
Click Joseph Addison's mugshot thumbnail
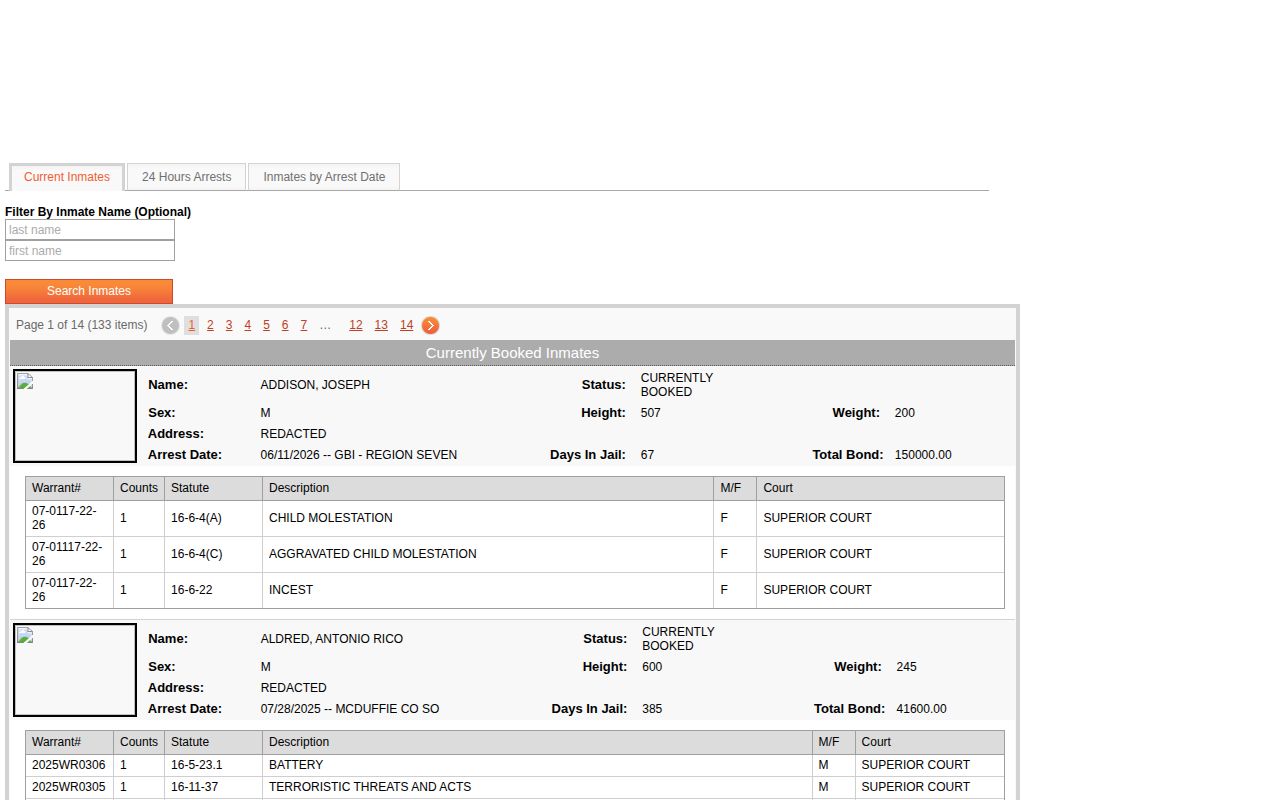pos(75,416)
